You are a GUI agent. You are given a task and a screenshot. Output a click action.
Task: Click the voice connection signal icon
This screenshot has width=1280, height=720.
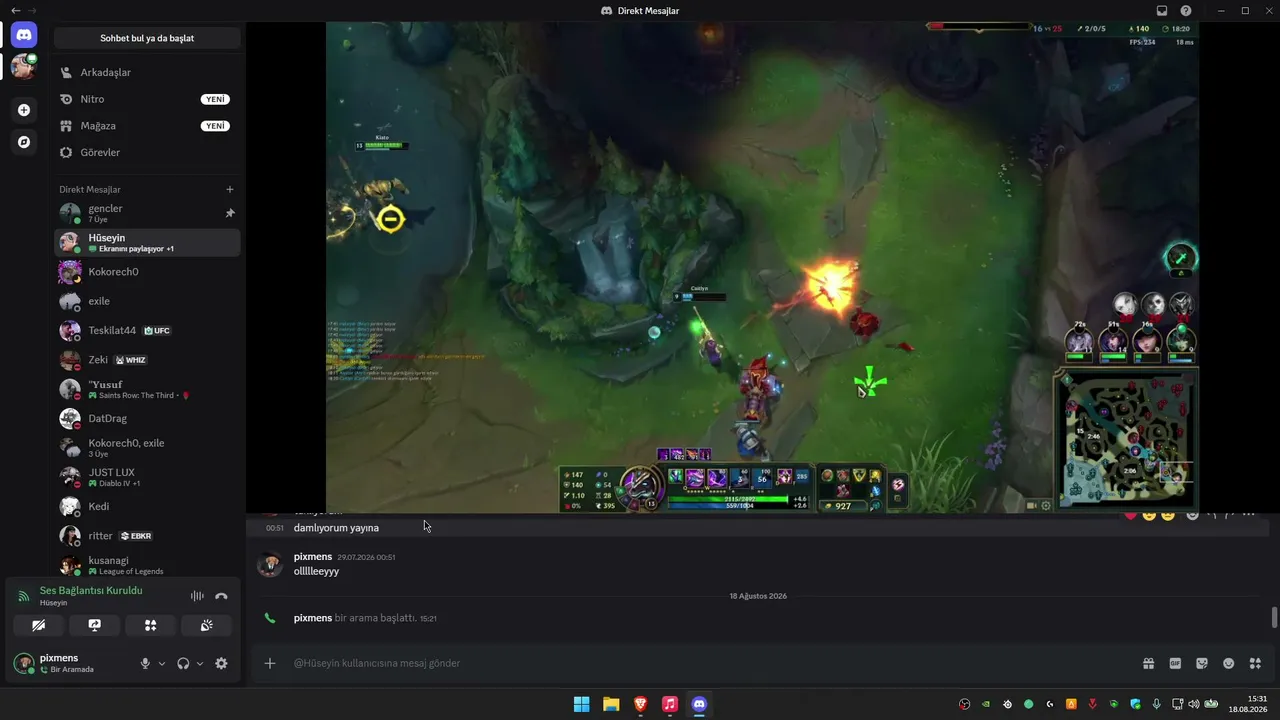(x=24, y=596)
